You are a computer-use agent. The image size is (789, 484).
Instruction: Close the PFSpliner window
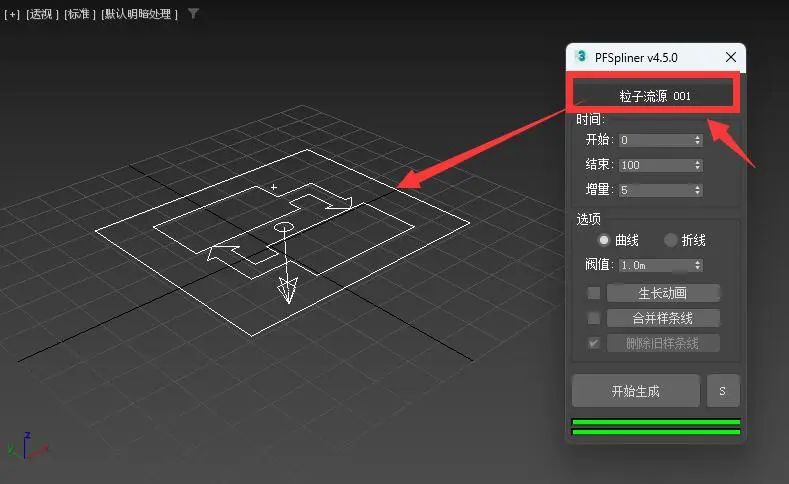click(731, 57)
